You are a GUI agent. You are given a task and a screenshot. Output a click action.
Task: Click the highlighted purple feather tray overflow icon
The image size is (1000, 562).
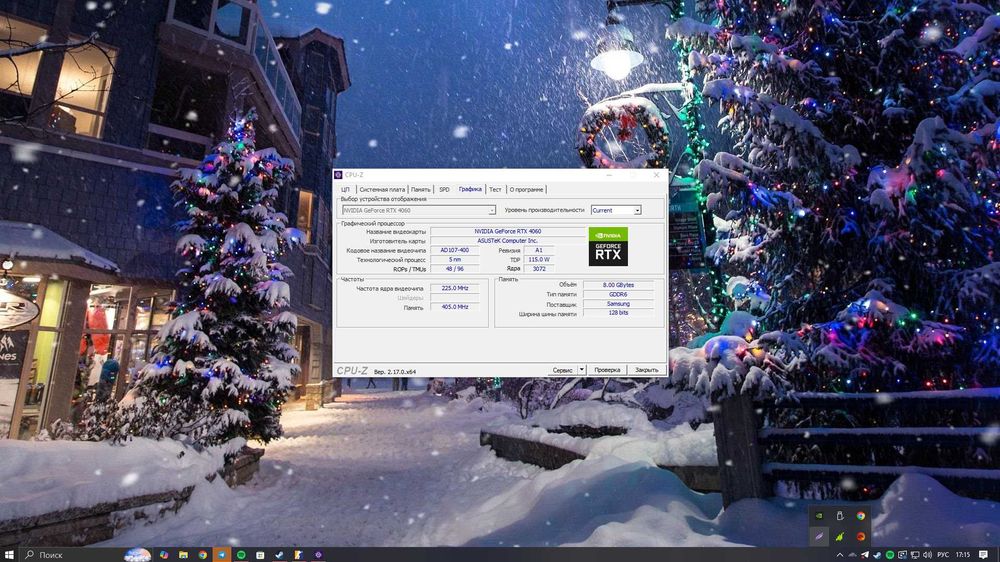[819, 536]
